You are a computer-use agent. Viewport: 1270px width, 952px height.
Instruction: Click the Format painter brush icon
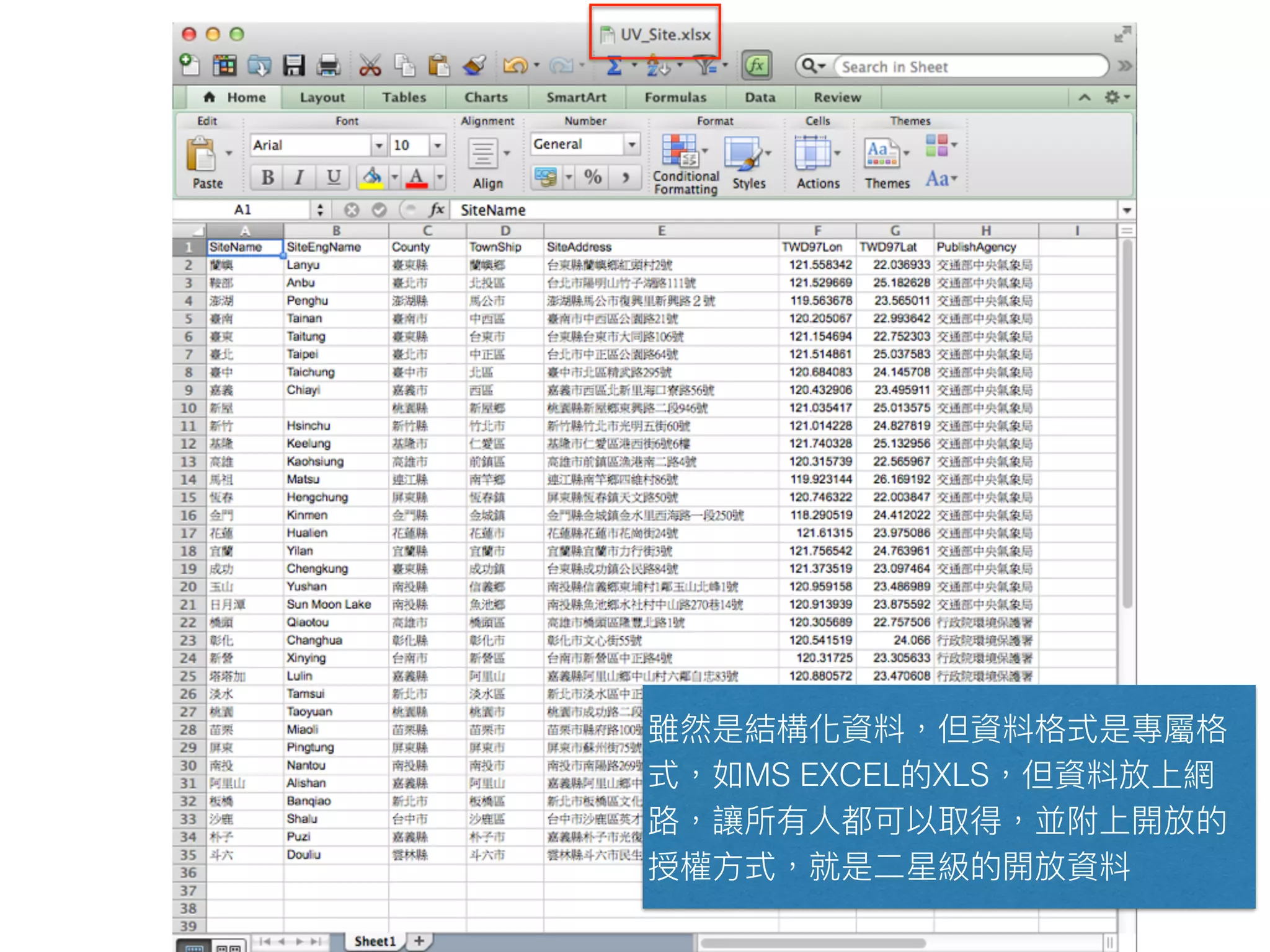pyautogui.click(x=475, y=66)
